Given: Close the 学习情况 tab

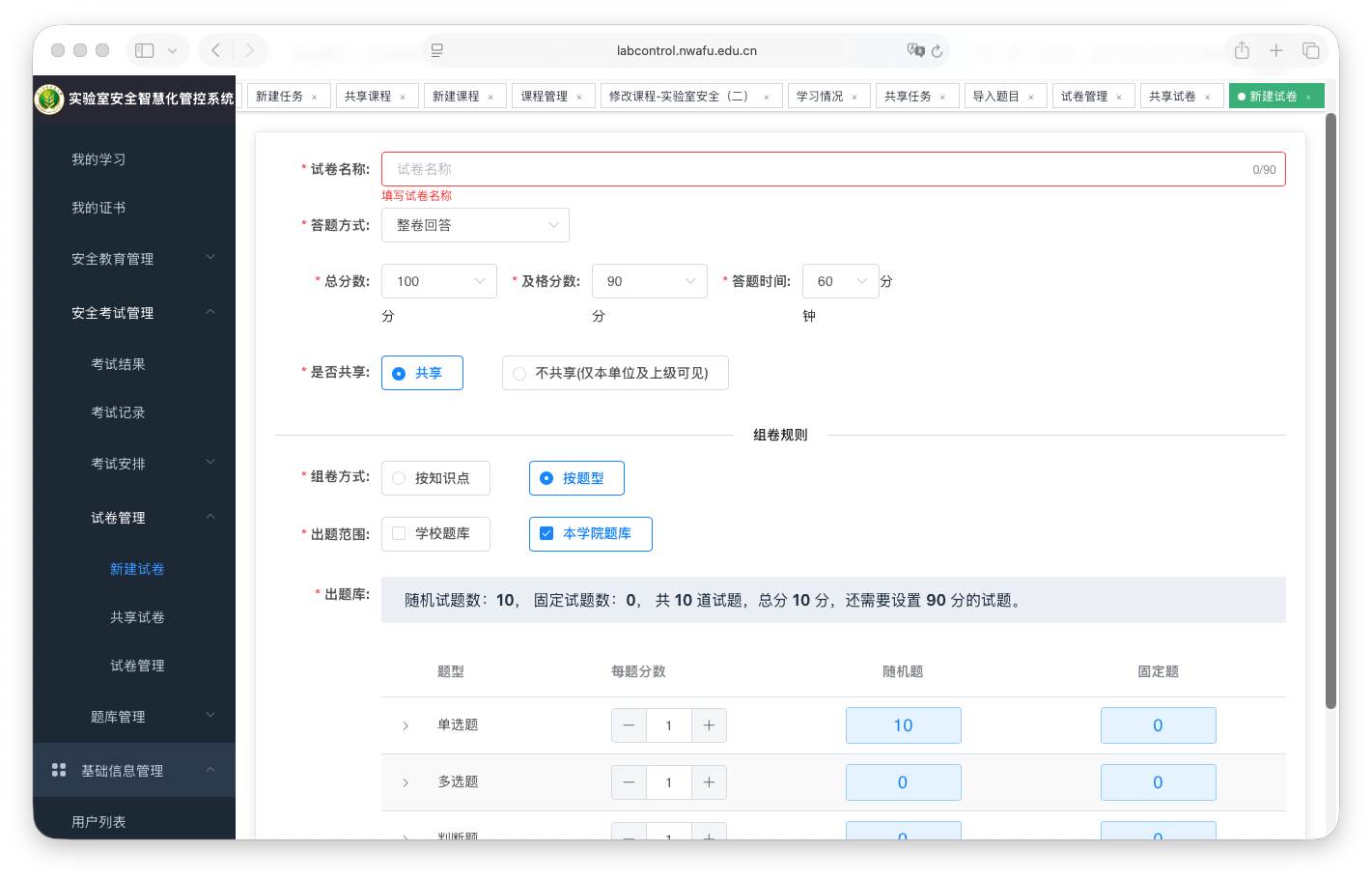Looking at the screenshot, I should coord(854,98).
